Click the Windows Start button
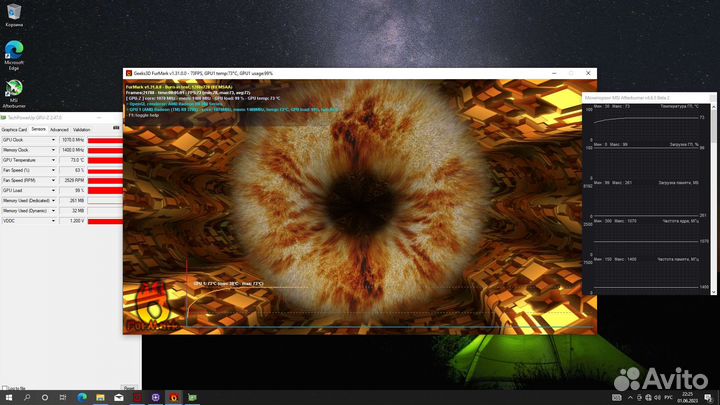Image resolution: width=720 pixels, height=405 pixels. tap(8, 397)
